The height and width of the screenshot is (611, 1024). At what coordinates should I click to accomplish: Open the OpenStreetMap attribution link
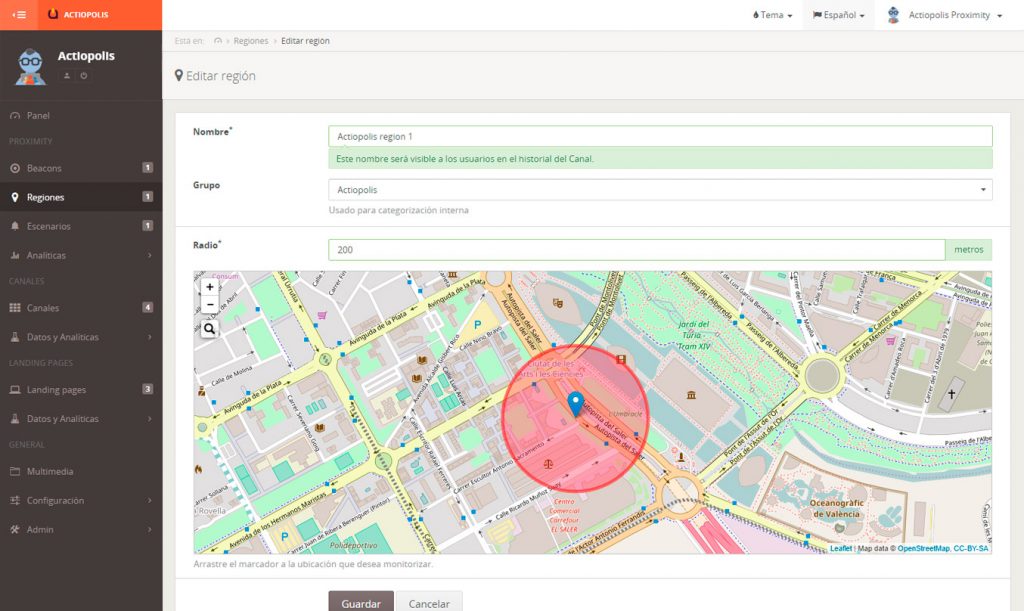tap(923, 548)
